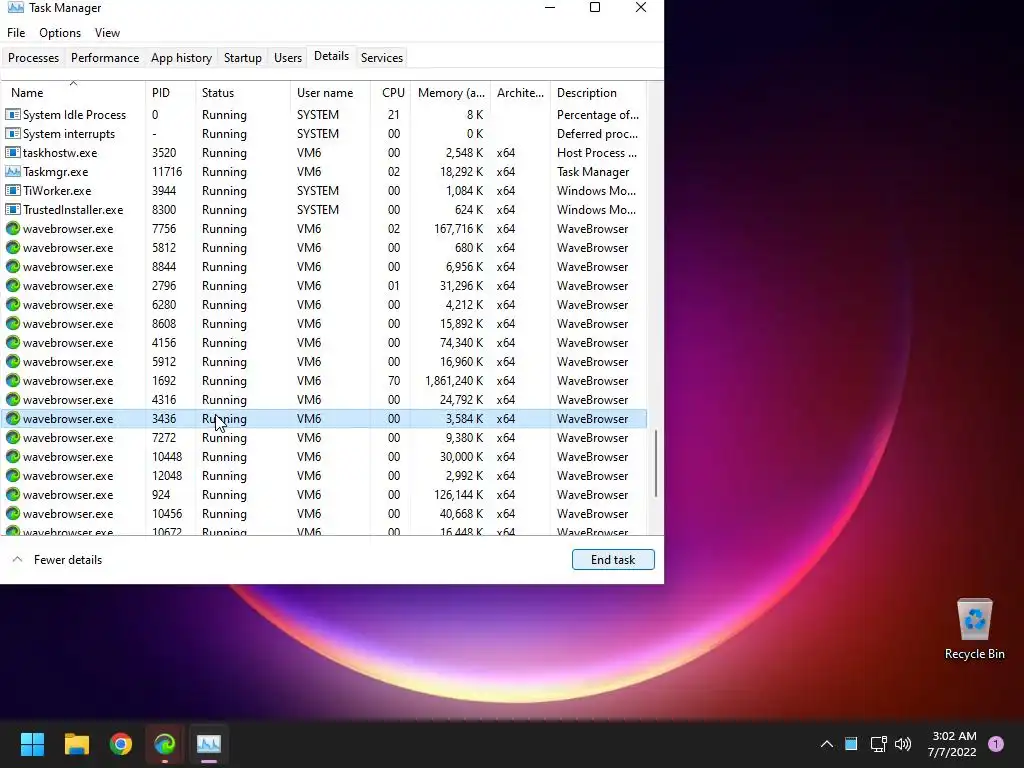Collapse with Fewer details chevron
1024x768 pixels.
(18, 560)
